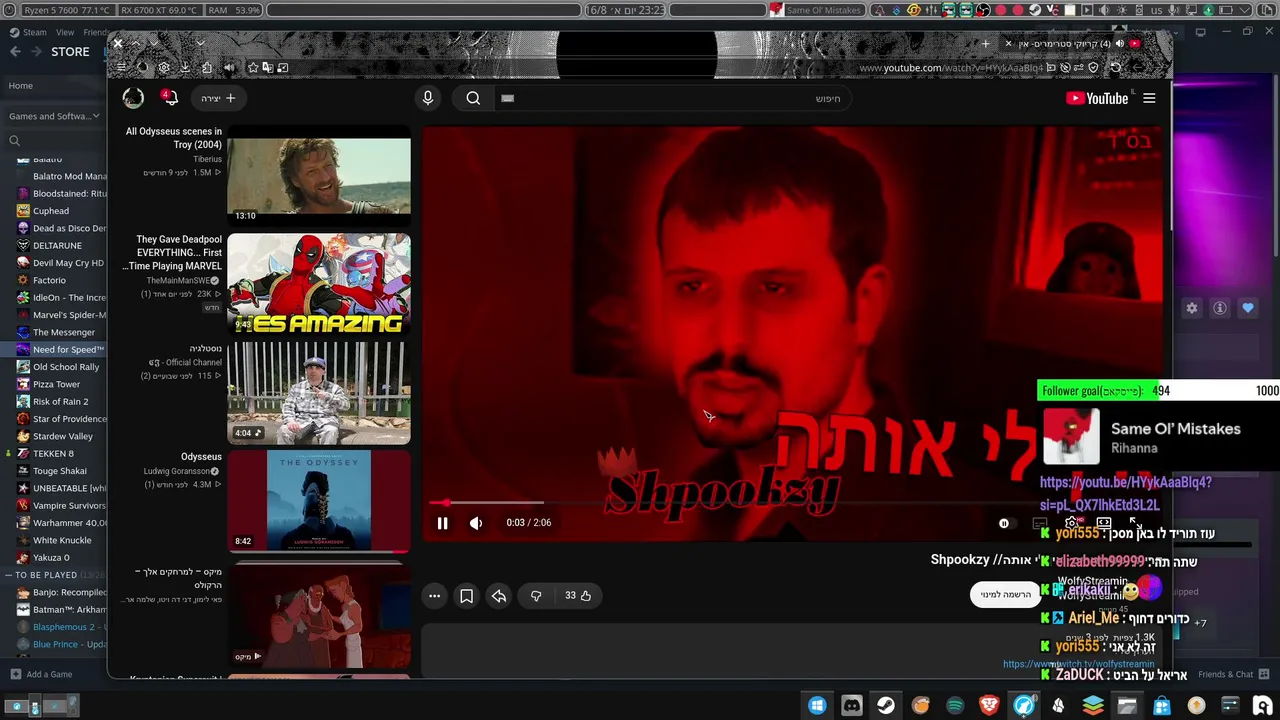Click the YouTube search field
This screenshot has width=1280, height=720.
(x=672, y=98)
